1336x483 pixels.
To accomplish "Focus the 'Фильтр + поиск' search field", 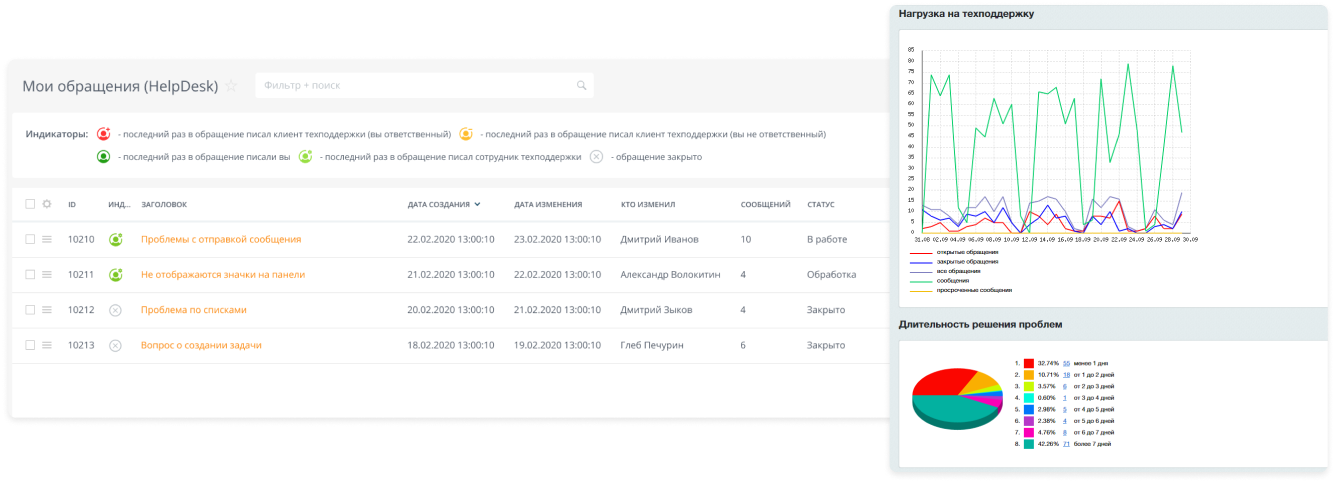I will click(424, 85).
